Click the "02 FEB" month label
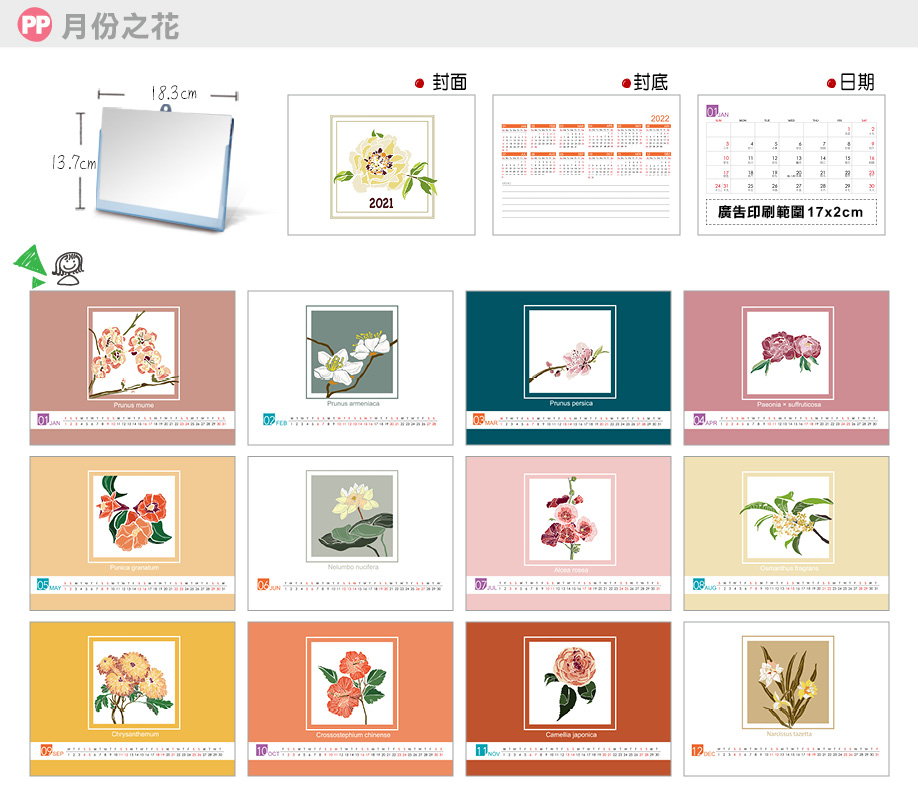The image size is (918, 800). [275, 420]
